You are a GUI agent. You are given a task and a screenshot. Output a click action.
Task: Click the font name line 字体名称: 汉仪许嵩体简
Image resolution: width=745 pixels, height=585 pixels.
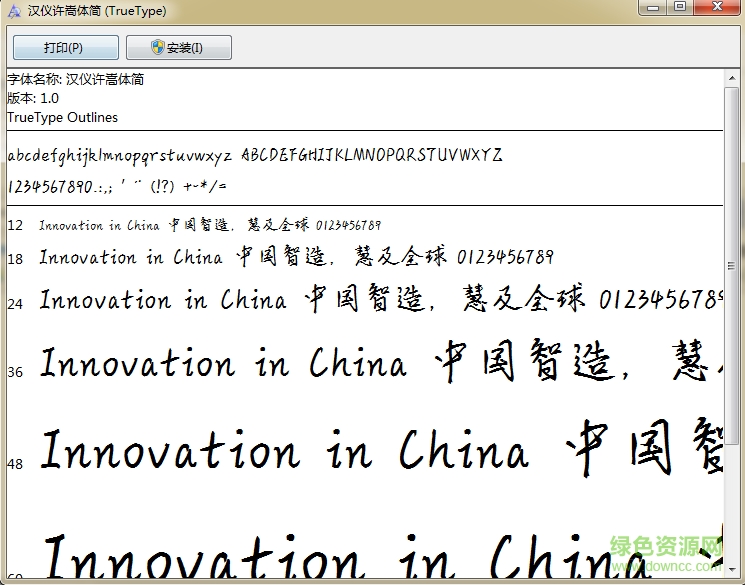point(76,79)
